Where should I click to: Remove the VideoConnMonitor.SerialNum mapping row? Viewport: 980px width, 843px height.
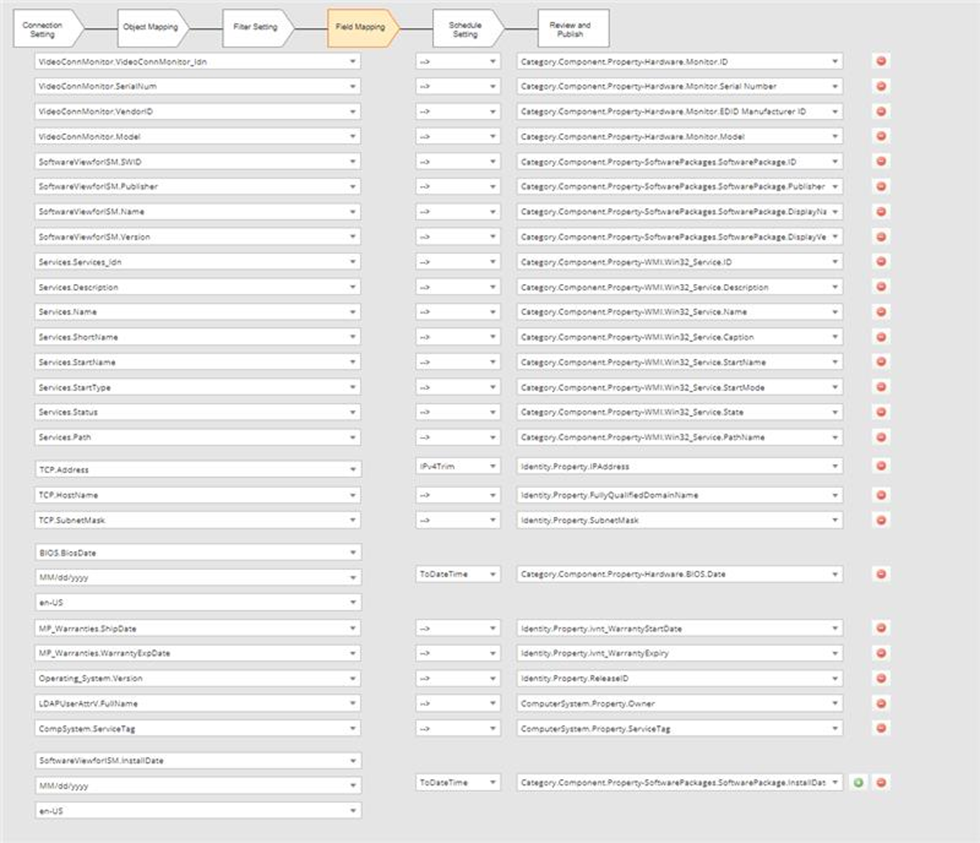click(x=881, y=86)
